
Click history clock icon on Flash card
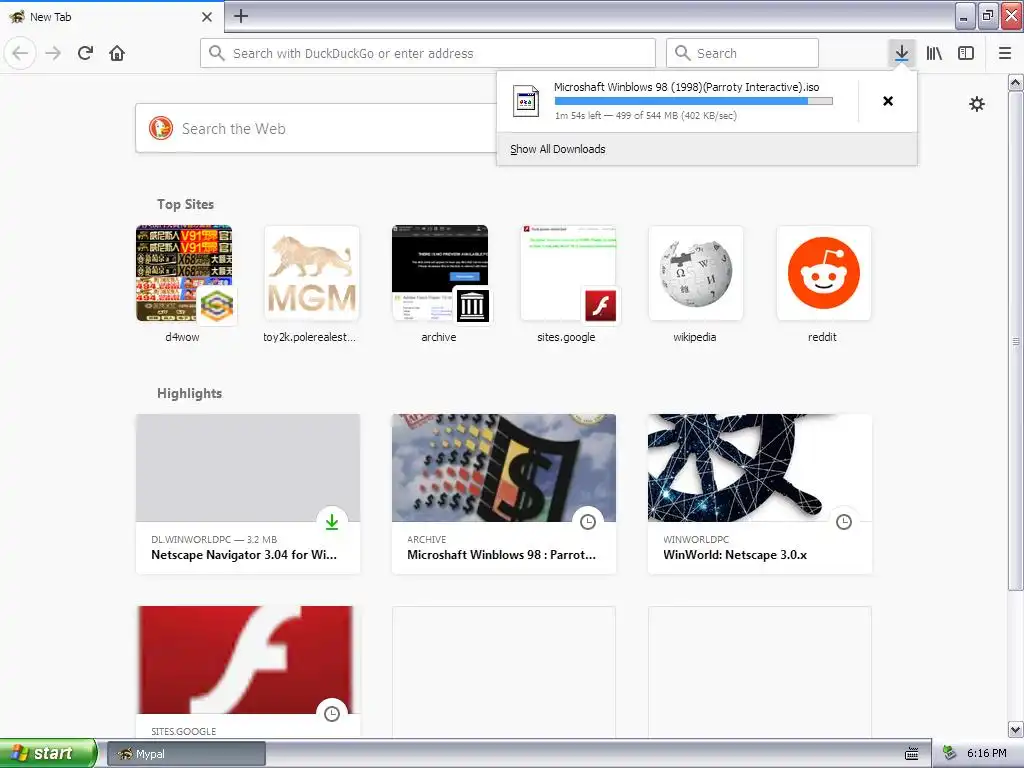coord(332,714)
